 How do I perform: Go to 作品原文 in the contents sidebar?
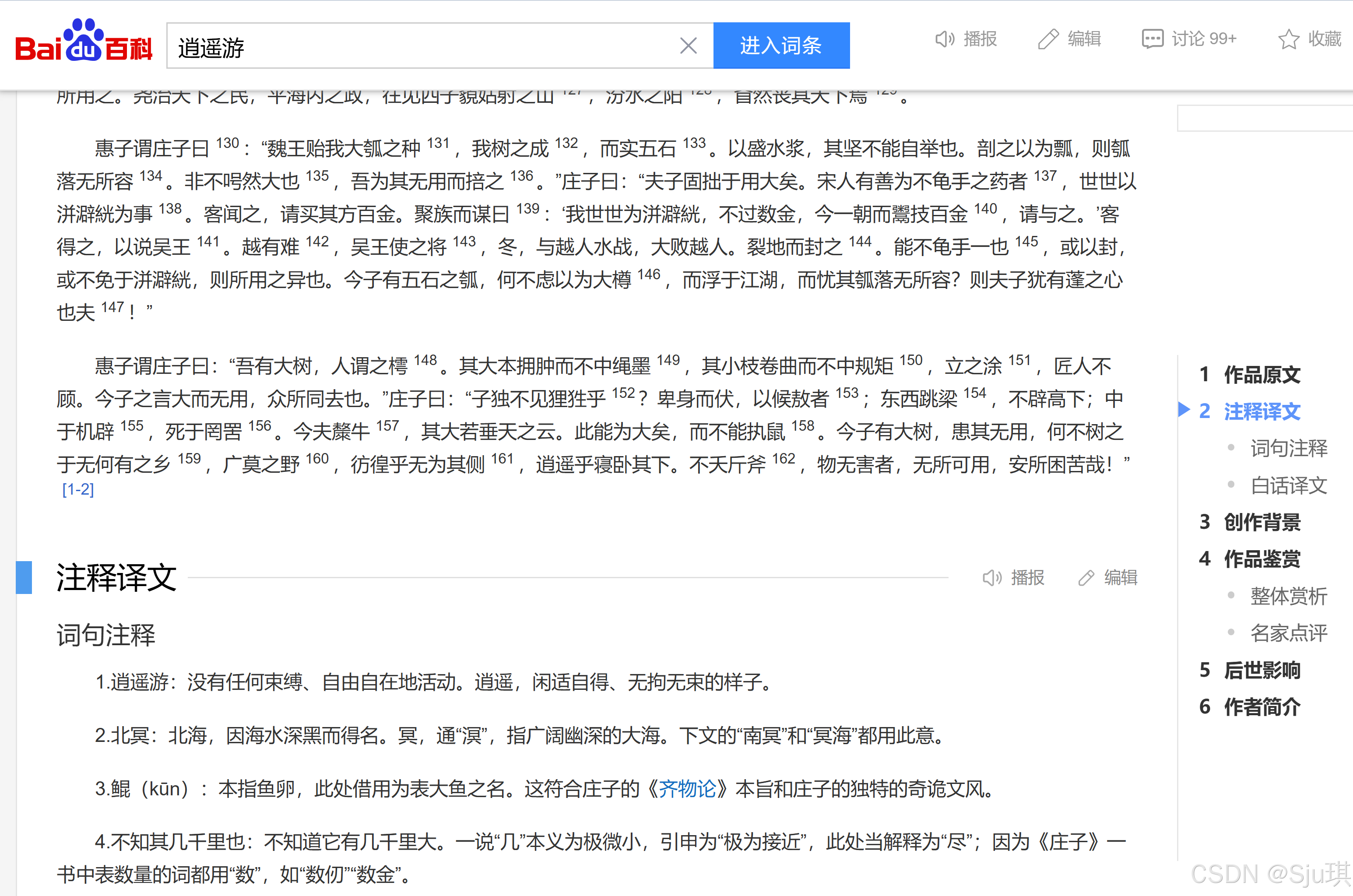(x=1262, y=375)
